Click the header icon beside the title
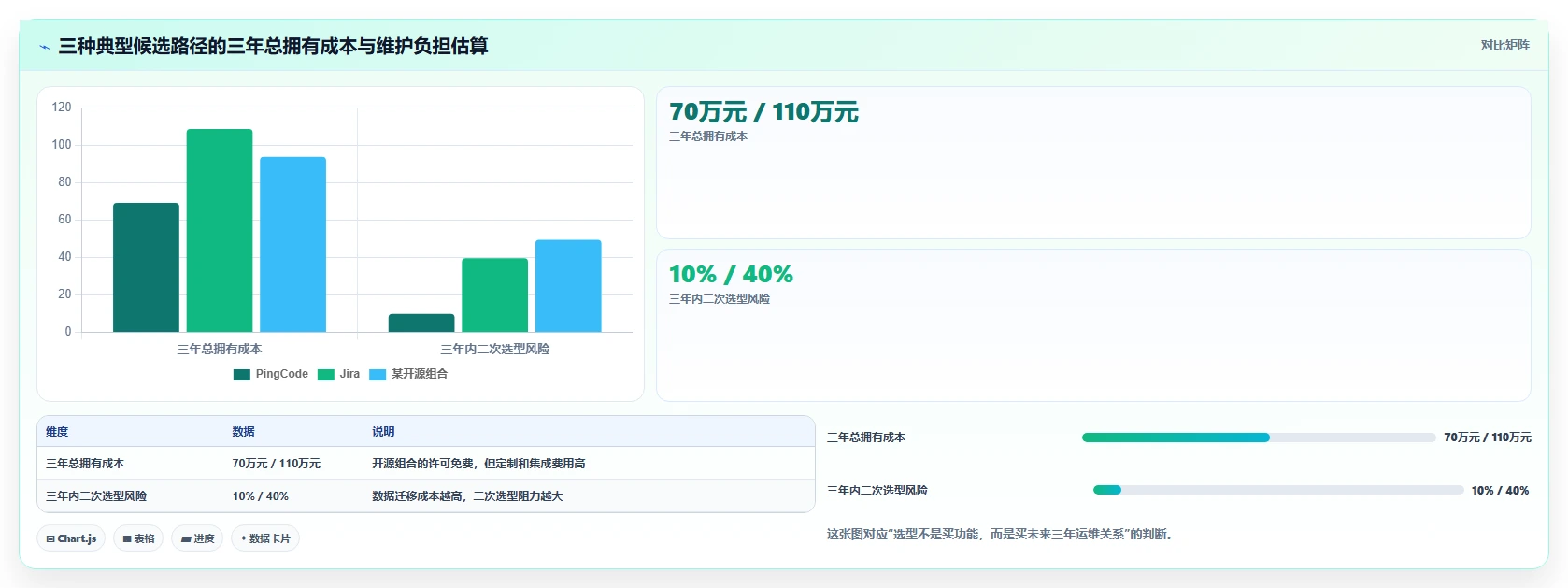 pyautogui.click(x=44, y=47)
